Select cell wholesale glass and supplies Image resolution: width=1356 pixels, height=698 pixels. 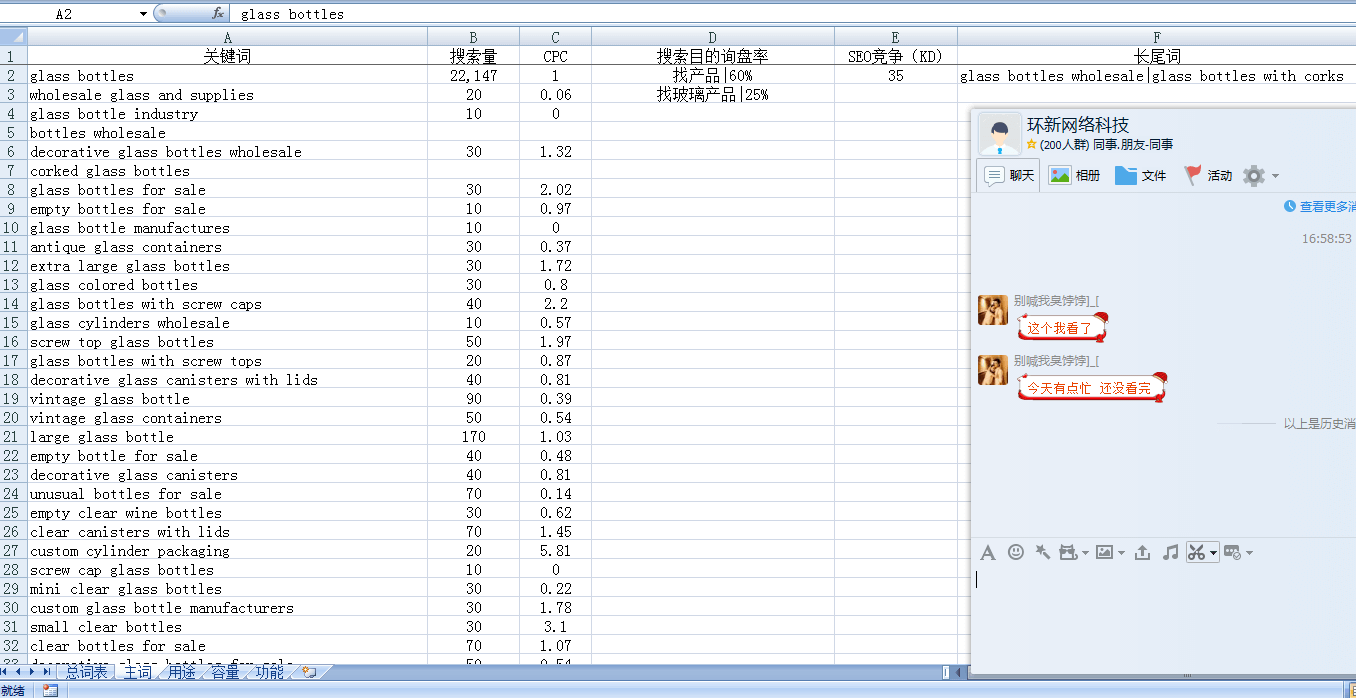(x=227, y=95)
